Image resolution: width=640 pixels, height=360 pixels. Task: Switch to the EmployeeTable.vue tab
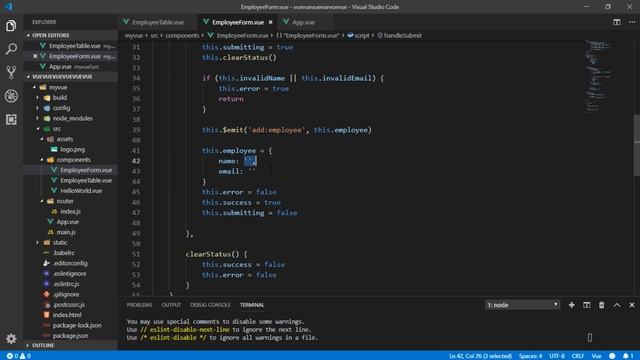(x=158, y=22)
